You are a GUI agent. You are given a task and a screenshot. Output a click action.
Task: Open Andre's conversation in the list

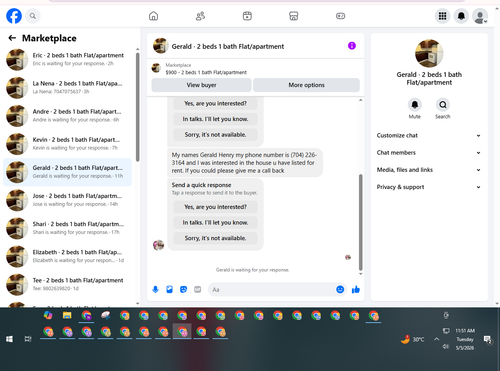click(67, 116)
